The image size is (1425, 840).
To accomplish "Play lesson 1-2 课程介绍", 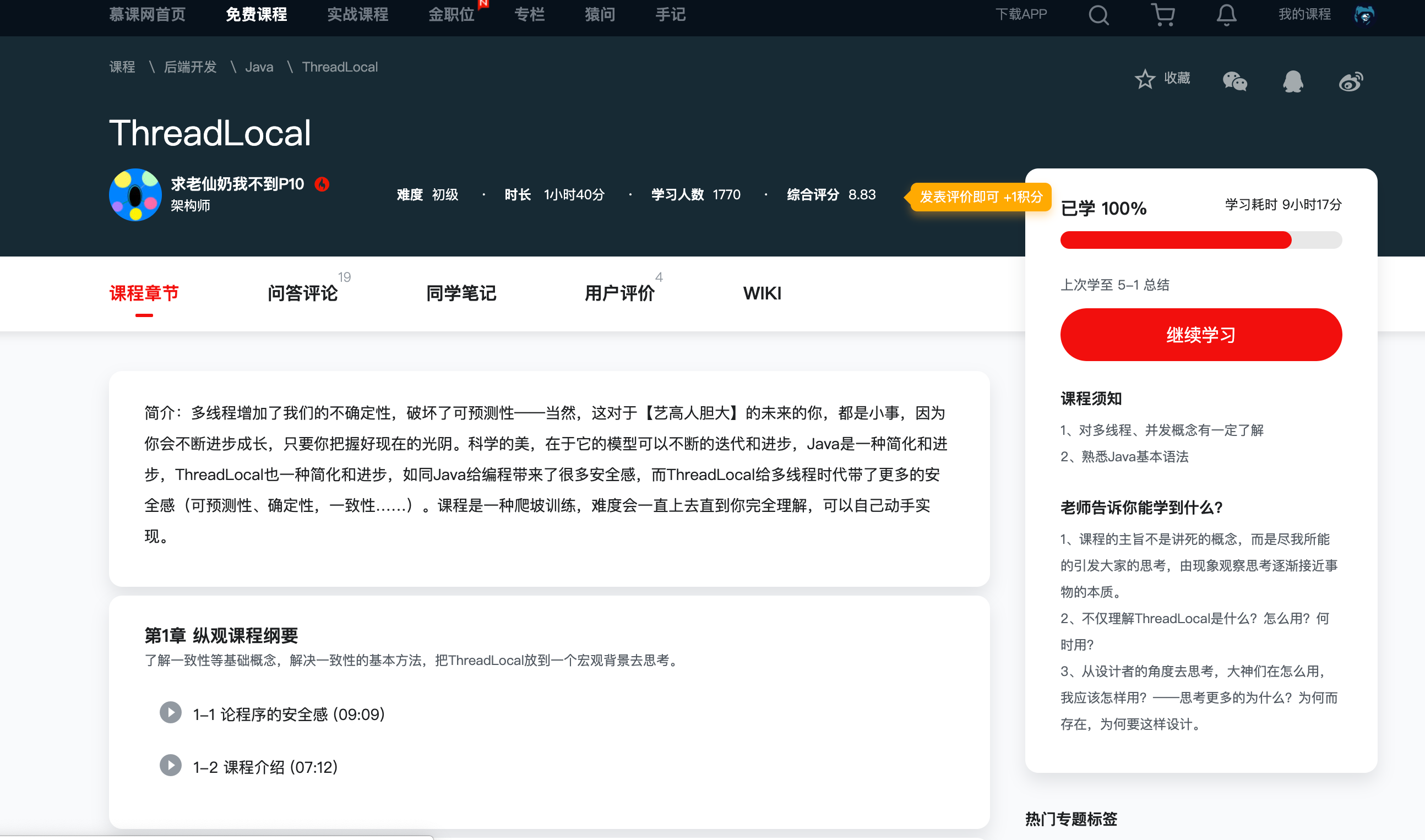I will click(170, 765).
